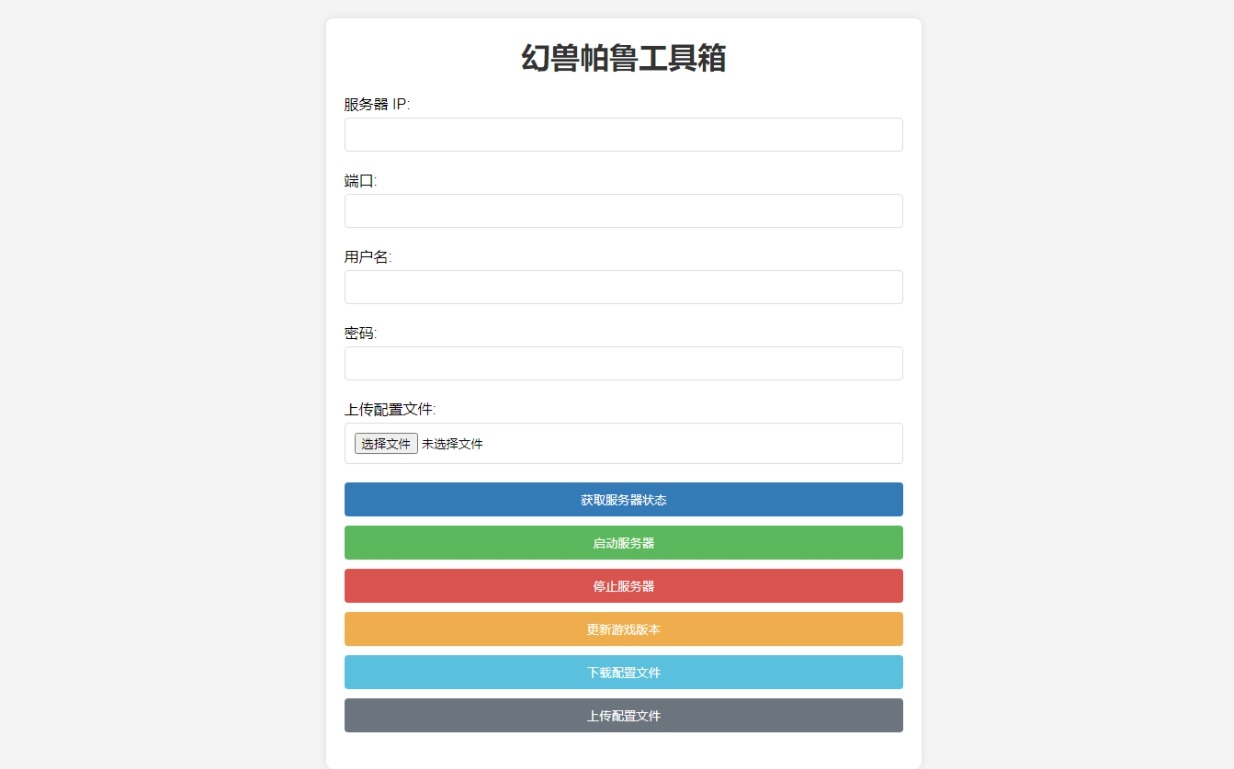Start the server with 启动服务器
The width and height of the screenshot is (1234, 769).
623,543
